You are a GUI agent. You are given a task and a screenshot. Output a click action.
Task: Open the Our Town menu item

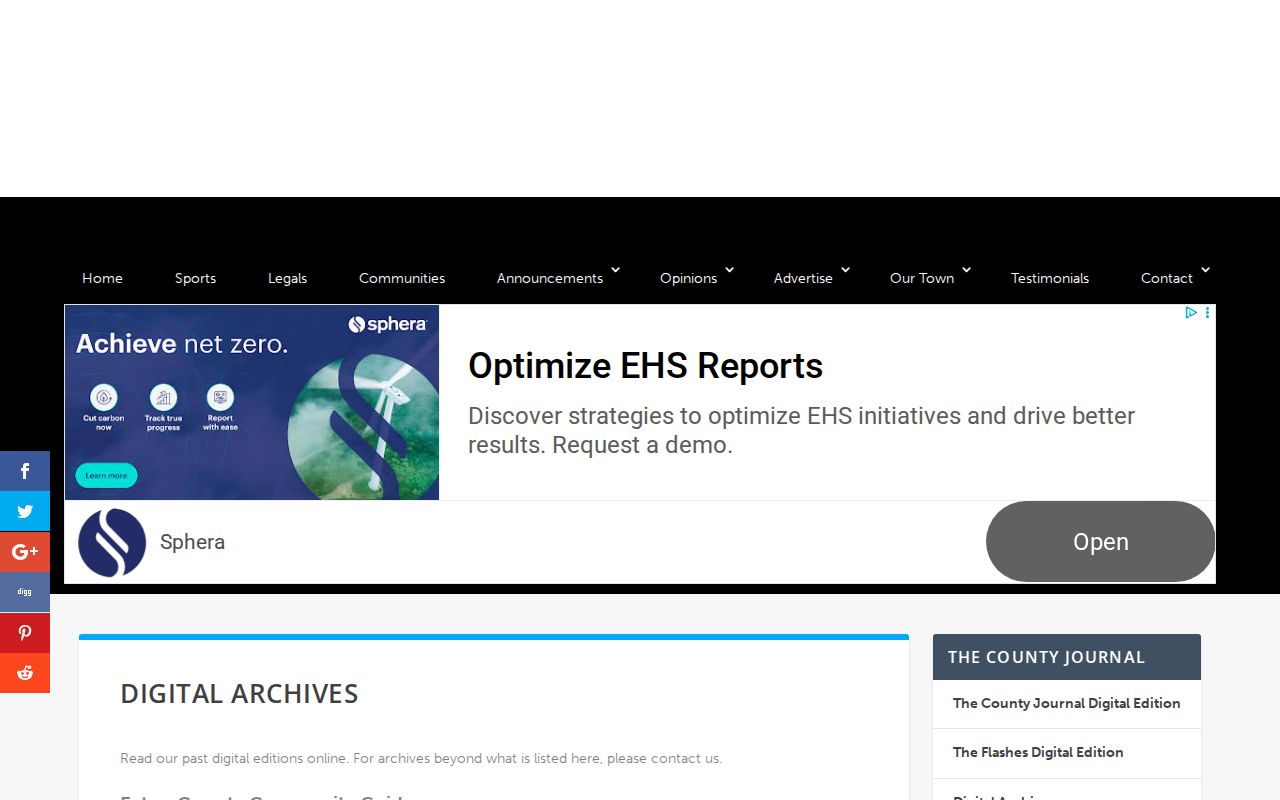coord(922,278)
